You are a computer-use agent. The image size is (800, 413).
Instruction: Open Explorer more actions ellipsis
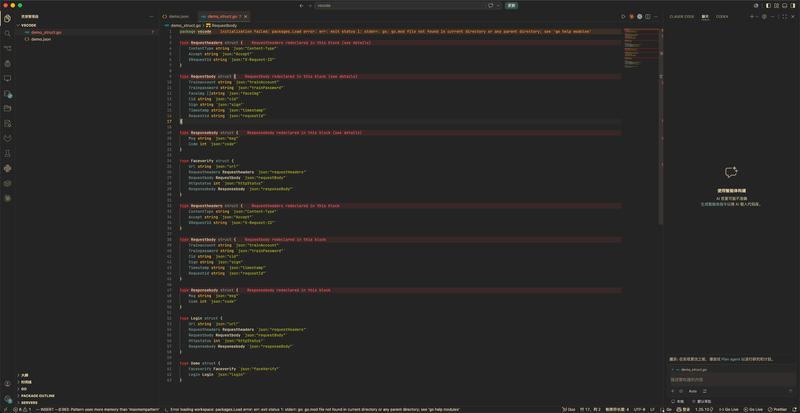pos(151,16)
